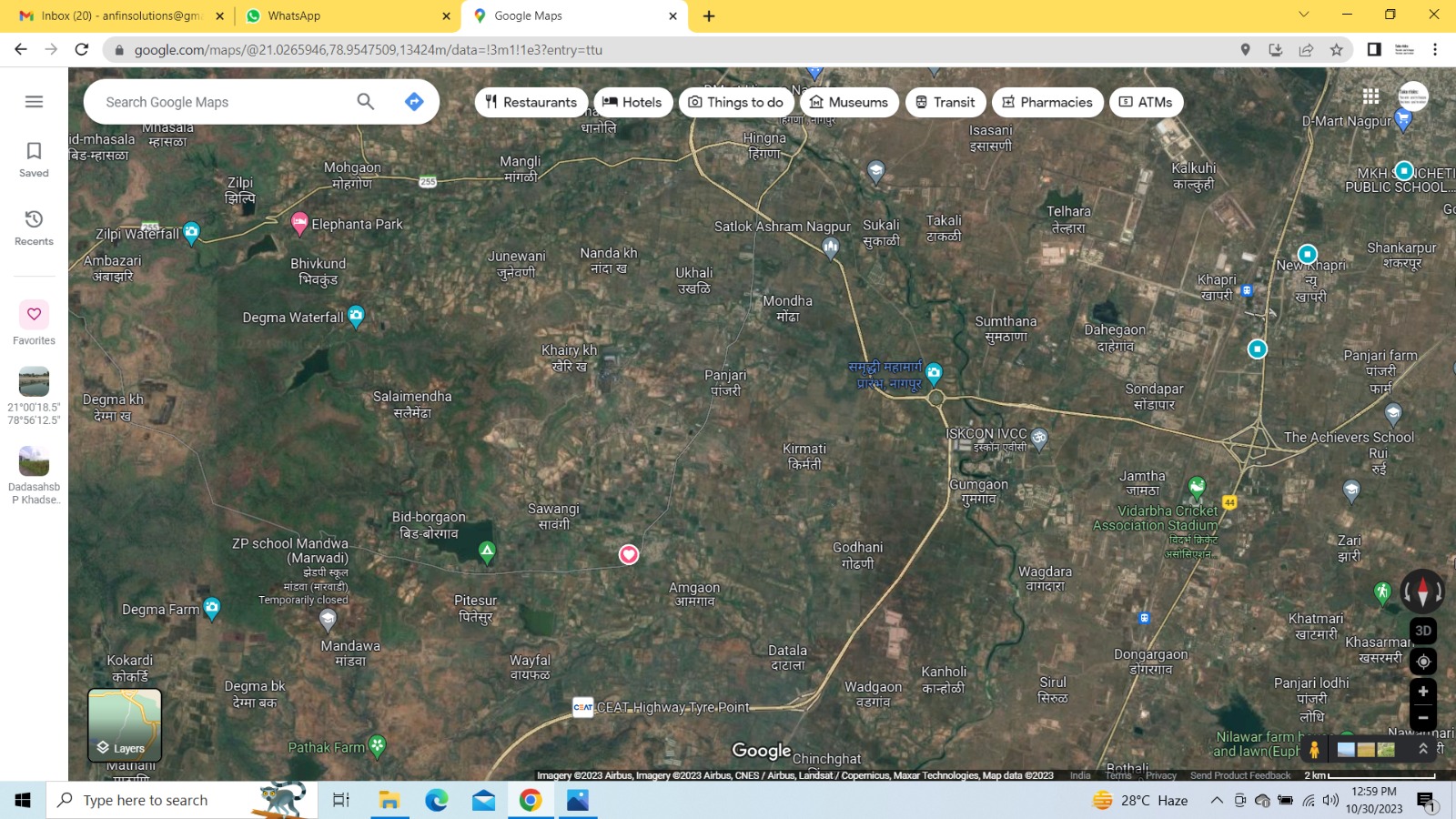This screenshot has height=819, width=1456.
Task: Open the weather widget 28°C Haze
Action: click(1140, 800)
